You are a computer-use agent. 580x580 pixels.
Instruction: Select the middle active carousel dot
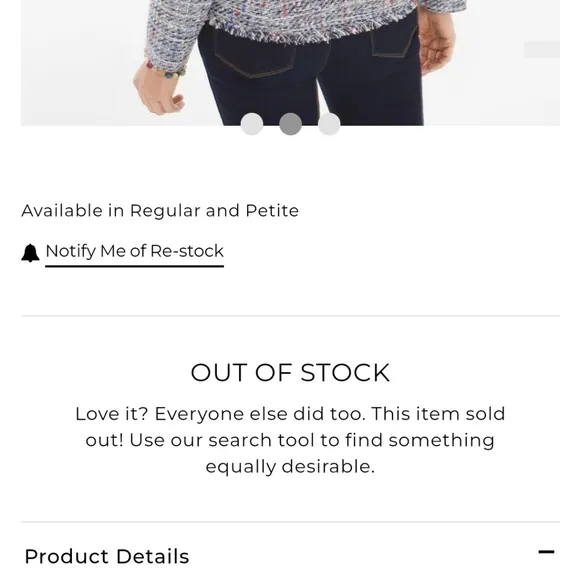290,124
